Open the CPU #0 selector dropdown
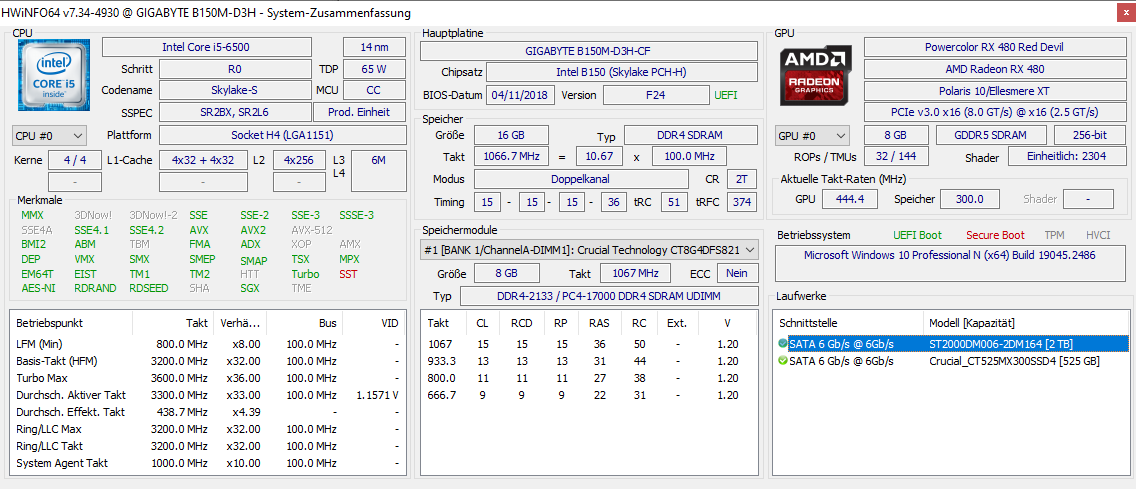The height and width of the screenshot is (489, 1136). point(50,135)
